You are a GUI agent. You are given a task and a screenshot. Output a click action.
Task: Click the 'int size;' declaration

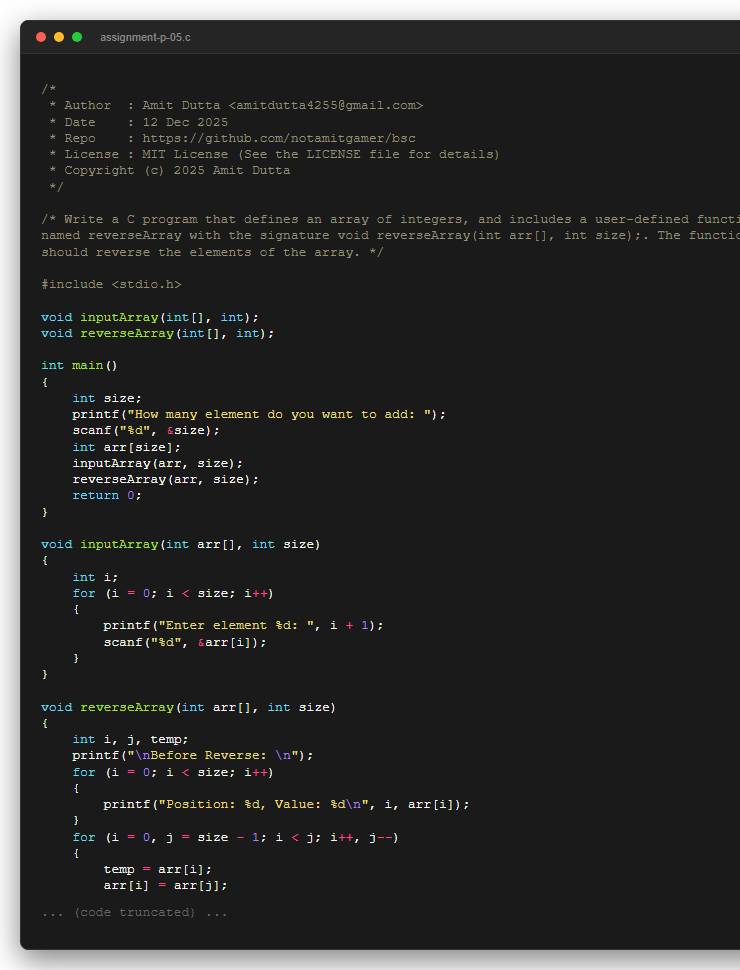click(107, 398)
